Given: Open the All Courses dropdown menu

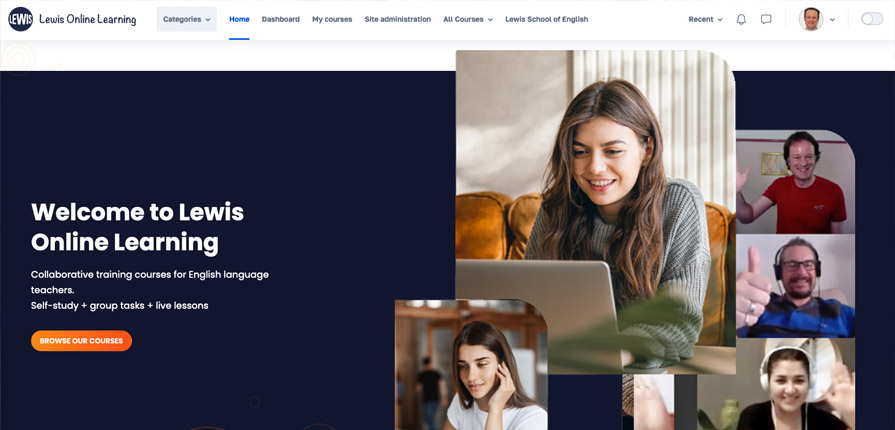Looking at the screenshot, I should 467,19.
